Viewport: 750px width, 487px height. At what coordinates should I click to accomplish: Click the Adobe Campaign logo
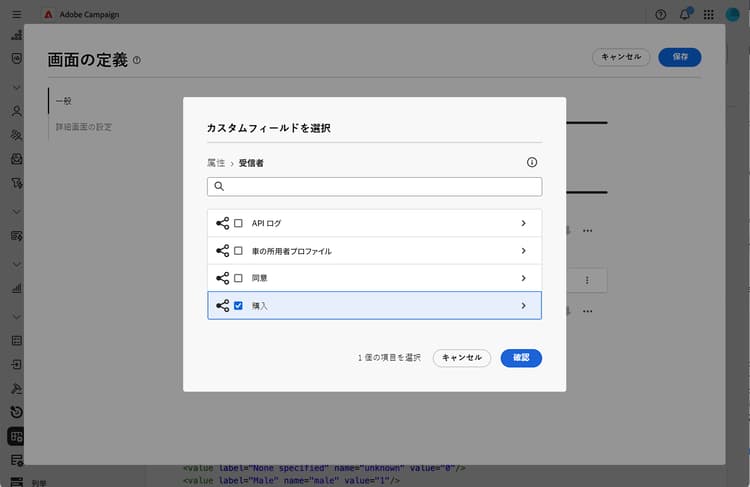(x=48, y=15)
